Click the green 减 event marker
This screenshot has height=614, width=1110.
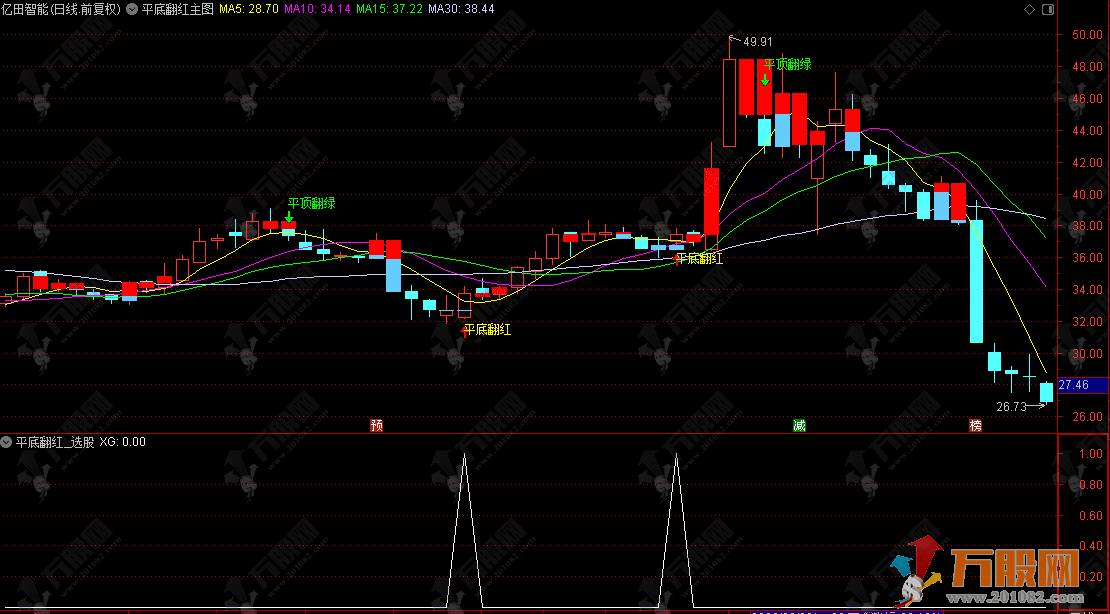(x=799, y=425)
